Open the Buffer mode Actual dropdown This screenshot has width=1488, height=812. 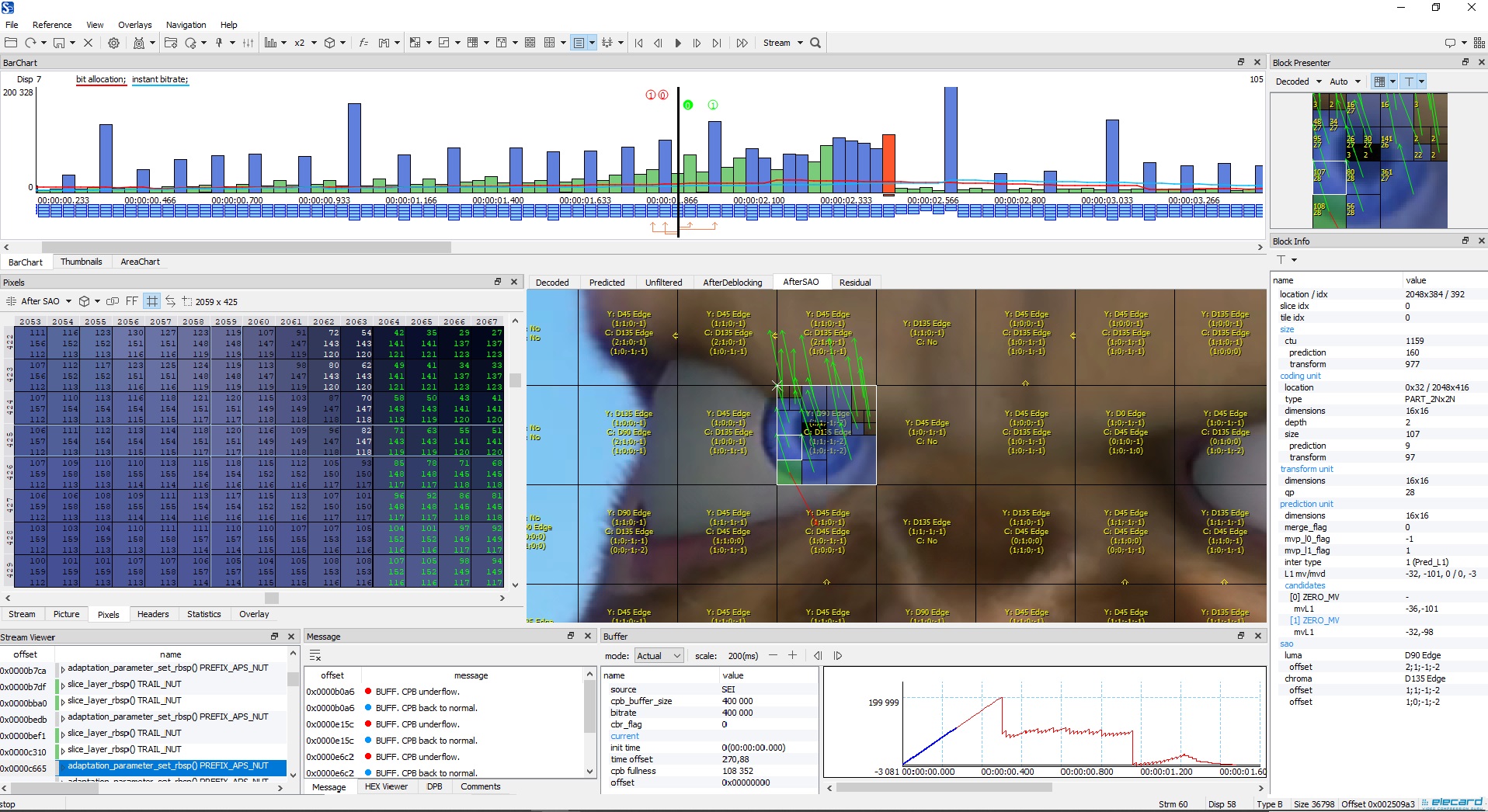click(x=659, y=656)
